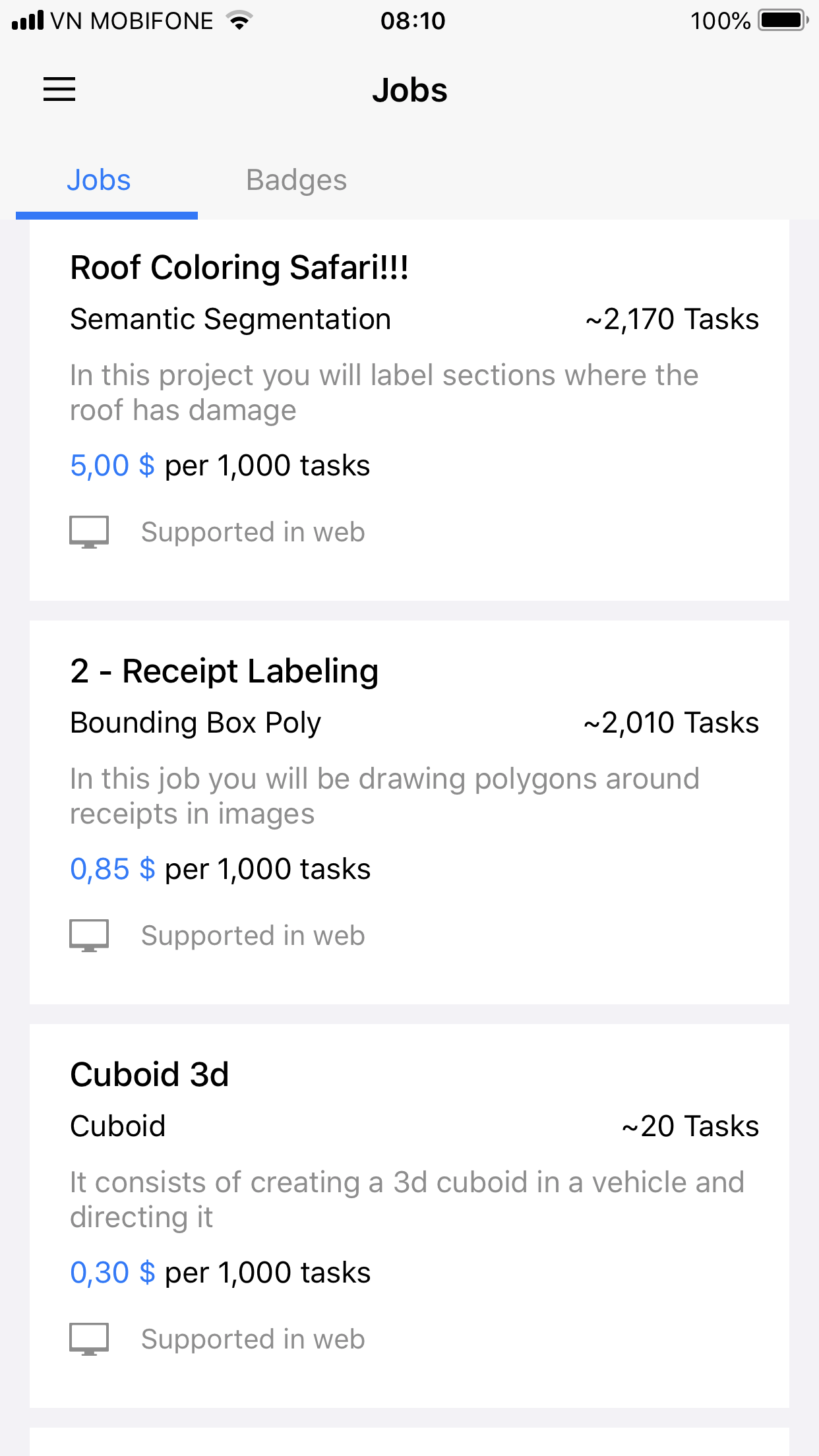Tap the 0,30 $ price label

(x=112, y=1273)
